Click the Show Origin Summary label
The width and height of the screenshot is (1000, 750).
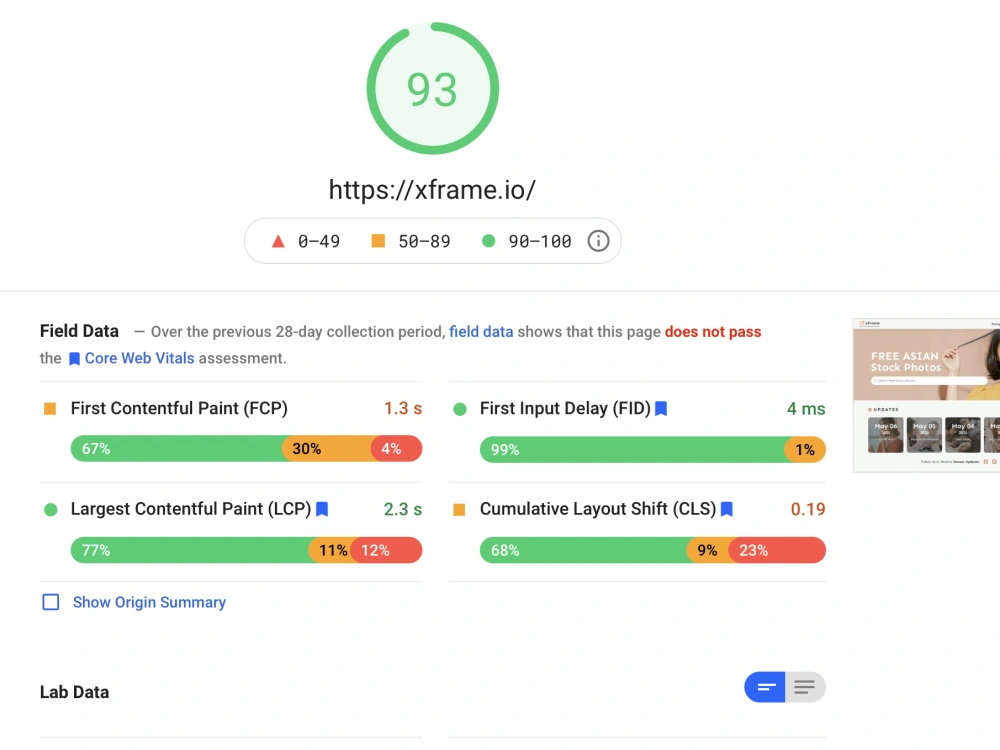point(149,602)
